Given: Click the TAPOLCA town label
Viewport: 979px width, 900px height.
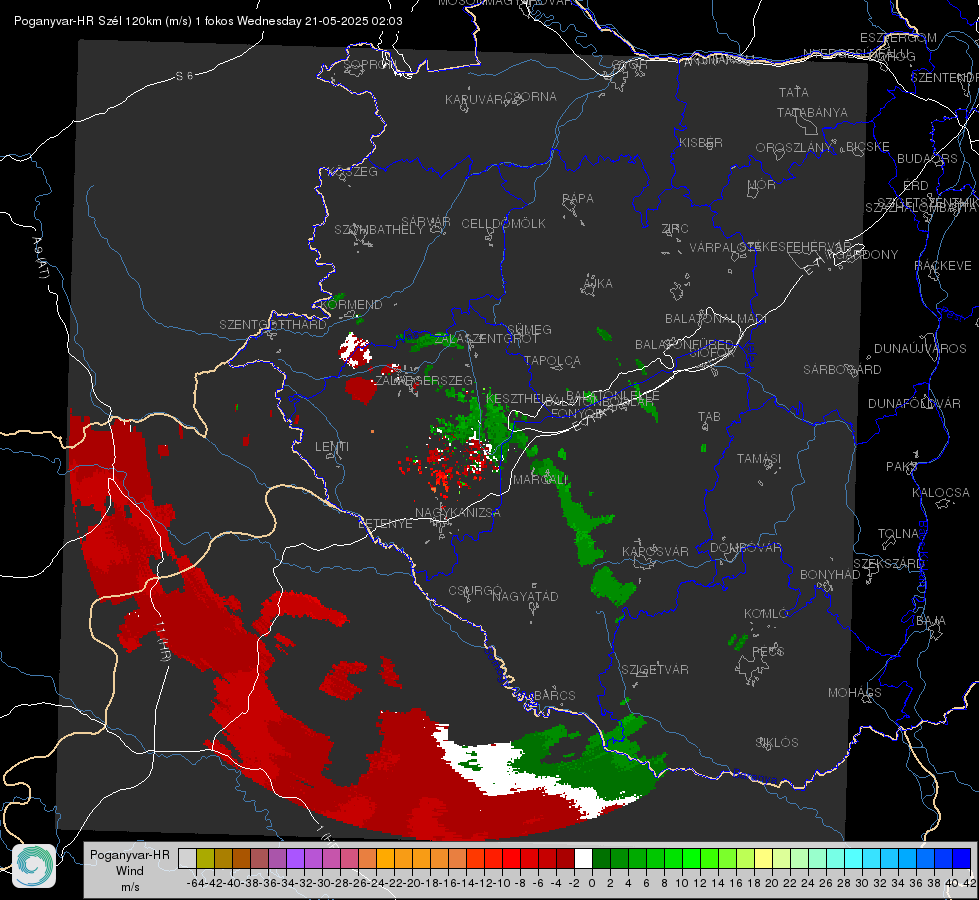Looking at the screenshot, I should (552, 360).
